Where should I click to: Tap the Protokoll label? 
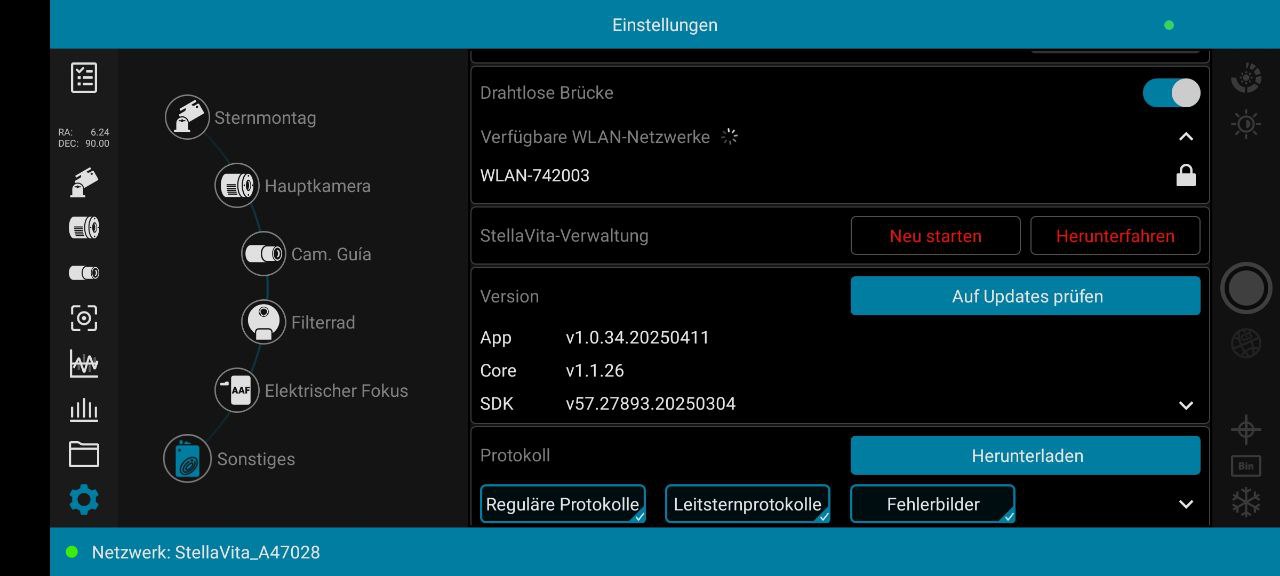coord(515,455)
